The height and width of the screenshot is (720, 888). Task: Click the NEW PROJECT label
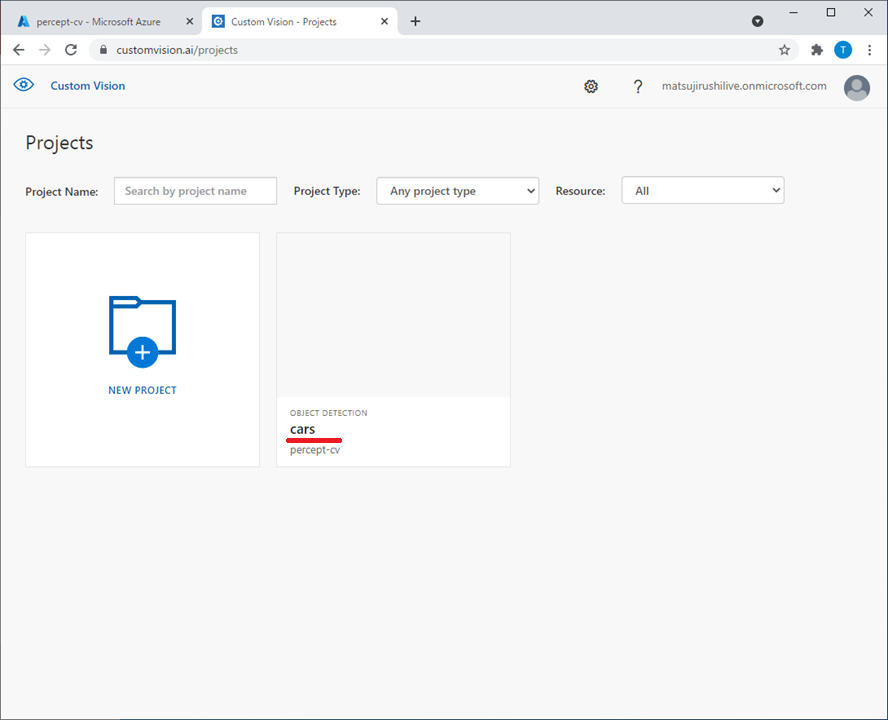click(x=142, y=390)
